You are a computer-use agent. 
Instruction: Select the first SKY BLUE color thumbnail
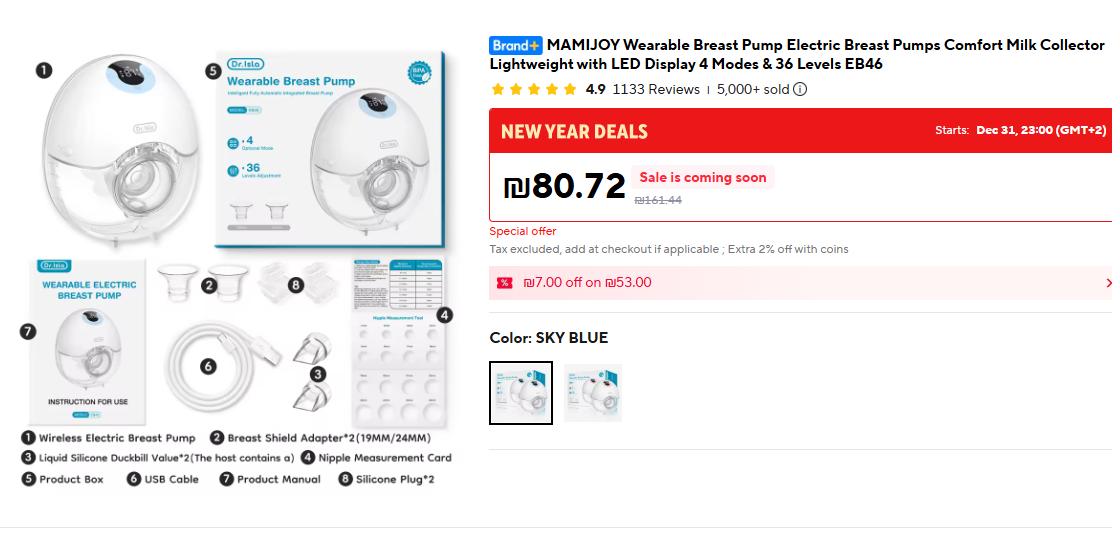coord(521,393)
